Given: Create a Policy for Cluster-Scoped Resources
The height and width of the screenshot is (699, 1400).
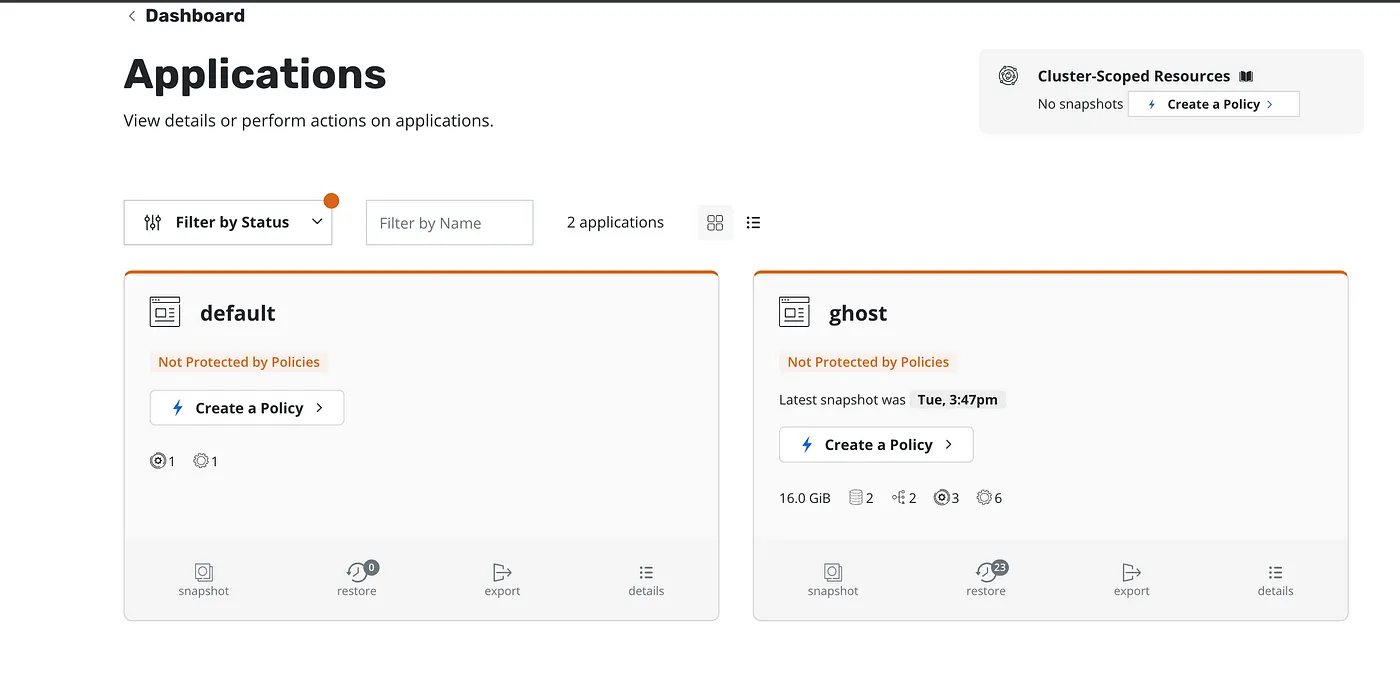Looking at the screenshot, I should pos(1213,104).
